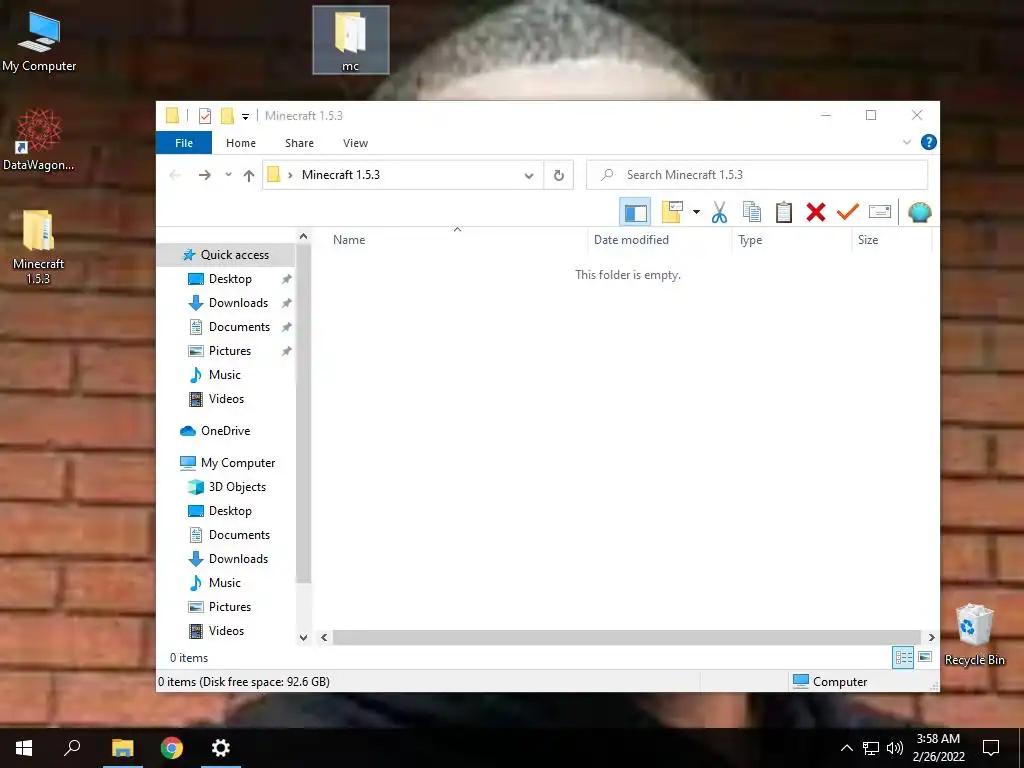Open Chrome from the taskbar
Screen dimensions: 1024x768
pyautogui.click(x=172, y=748)
